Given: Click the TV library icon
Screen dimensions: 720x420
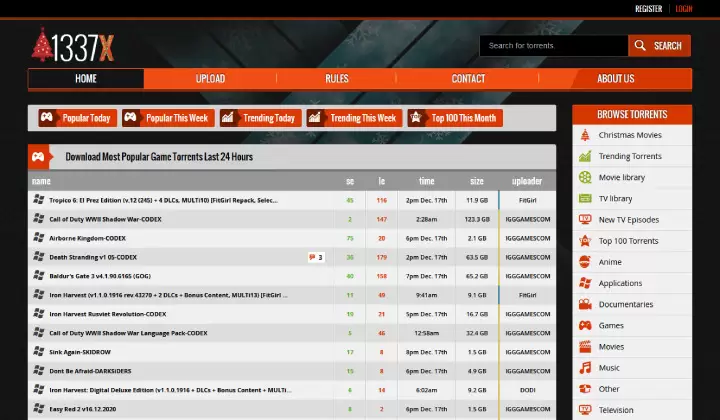Looking at the screenshot, I should (585, 198).
